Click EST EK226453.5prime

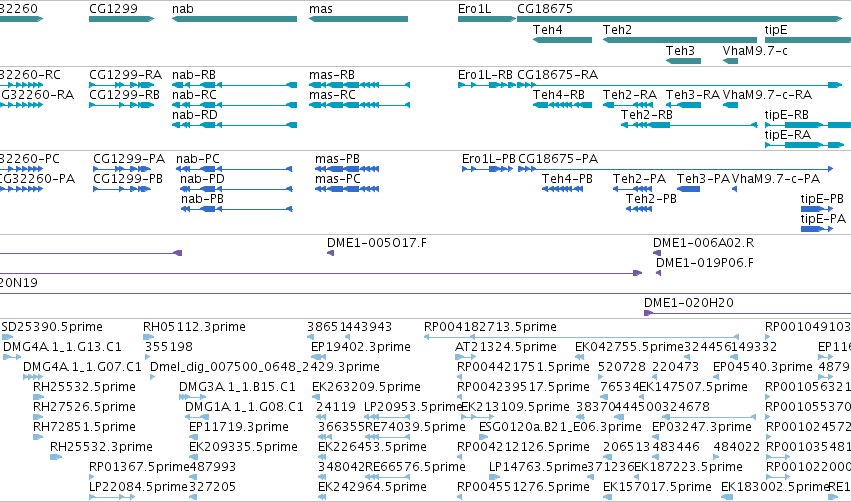click(x=322, y=457)
